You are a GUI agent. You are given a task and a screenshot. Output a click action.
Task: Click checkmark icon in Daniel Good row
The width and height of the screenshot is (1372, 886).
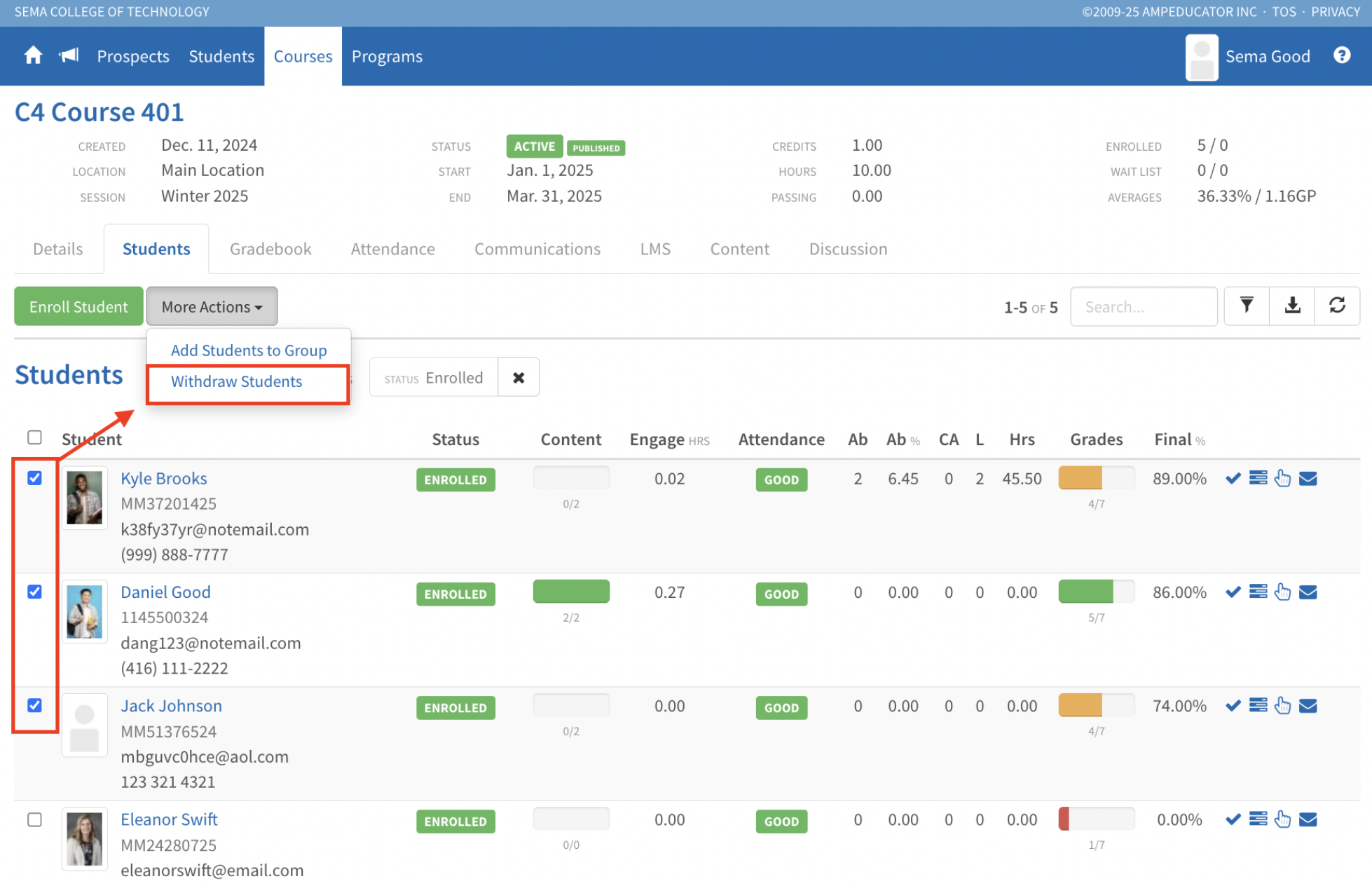point(1233,593)
